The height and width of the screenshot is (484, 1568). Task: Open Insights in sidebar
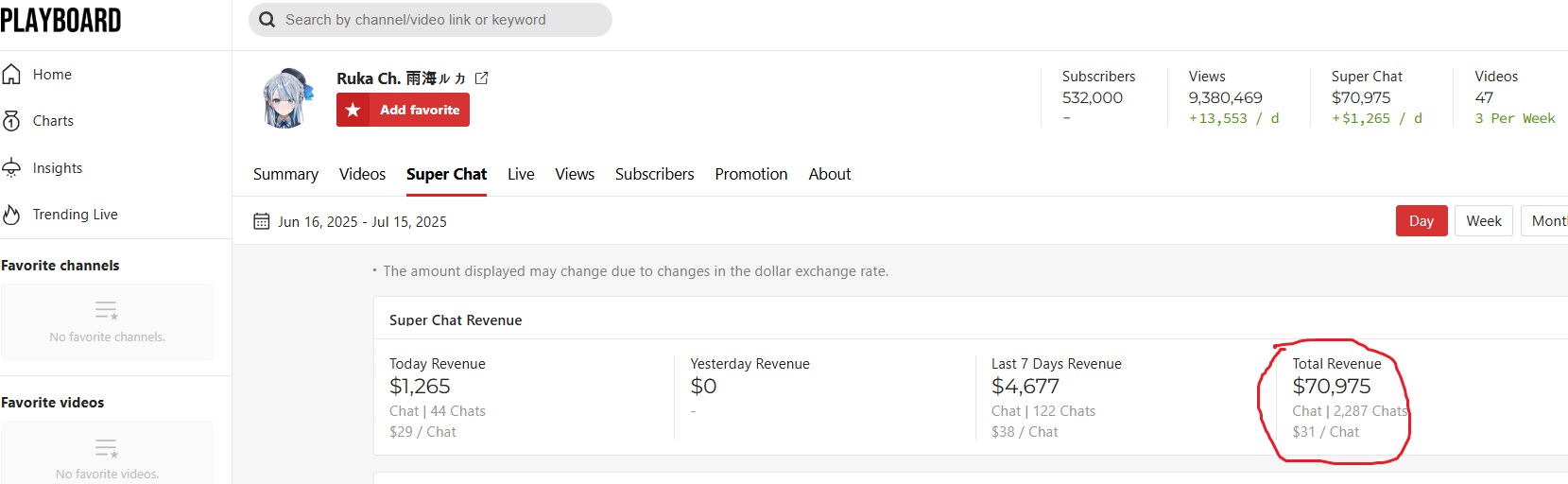pyautogui.click(x=58, y=168)
